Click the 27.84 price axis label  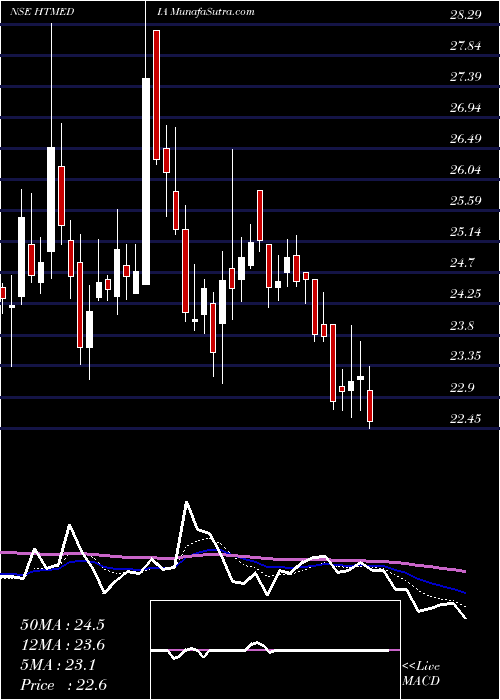466,46
